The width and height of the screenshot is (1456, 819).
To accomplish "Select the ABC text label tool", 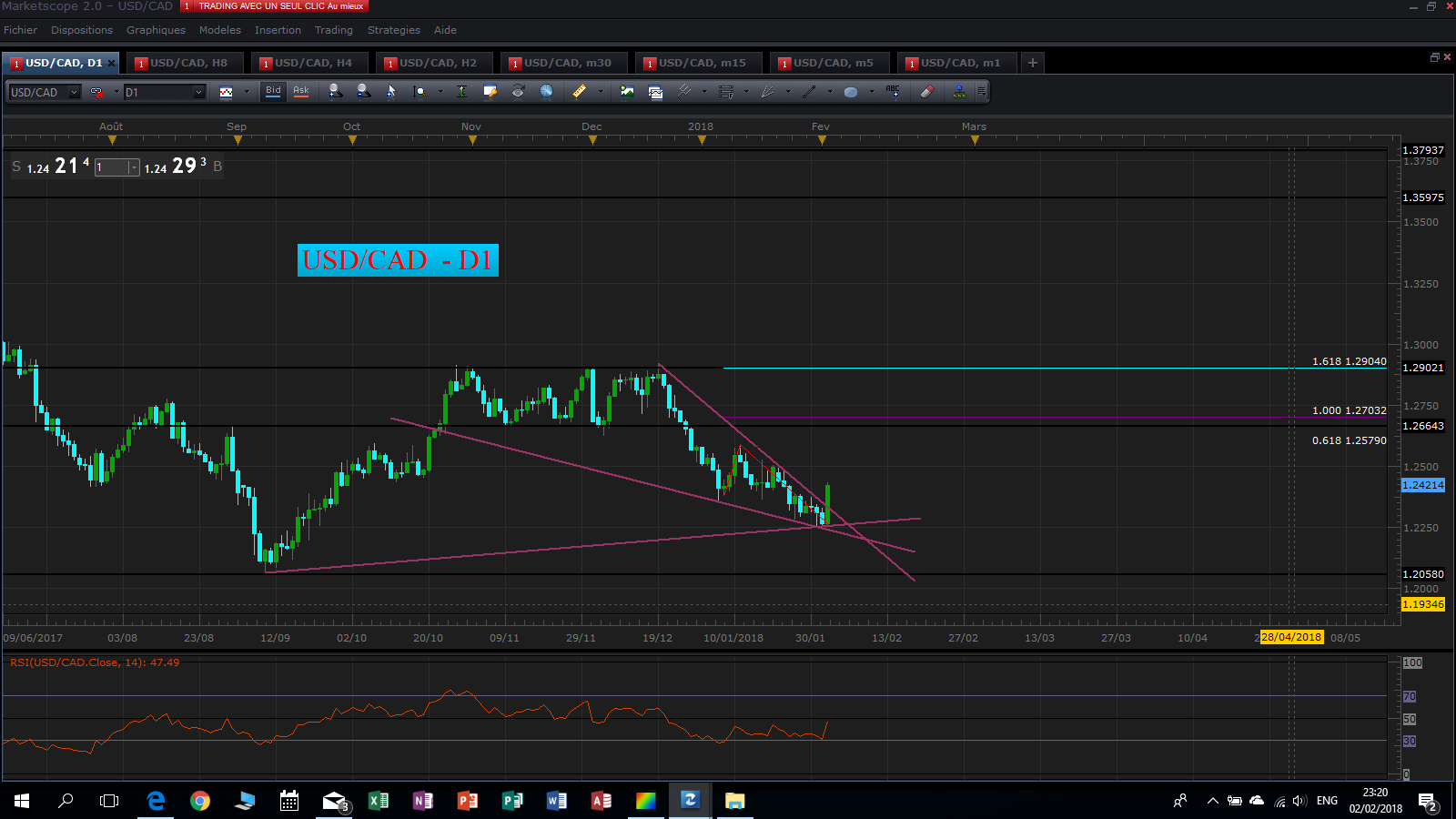I will [x=893, y=91].
